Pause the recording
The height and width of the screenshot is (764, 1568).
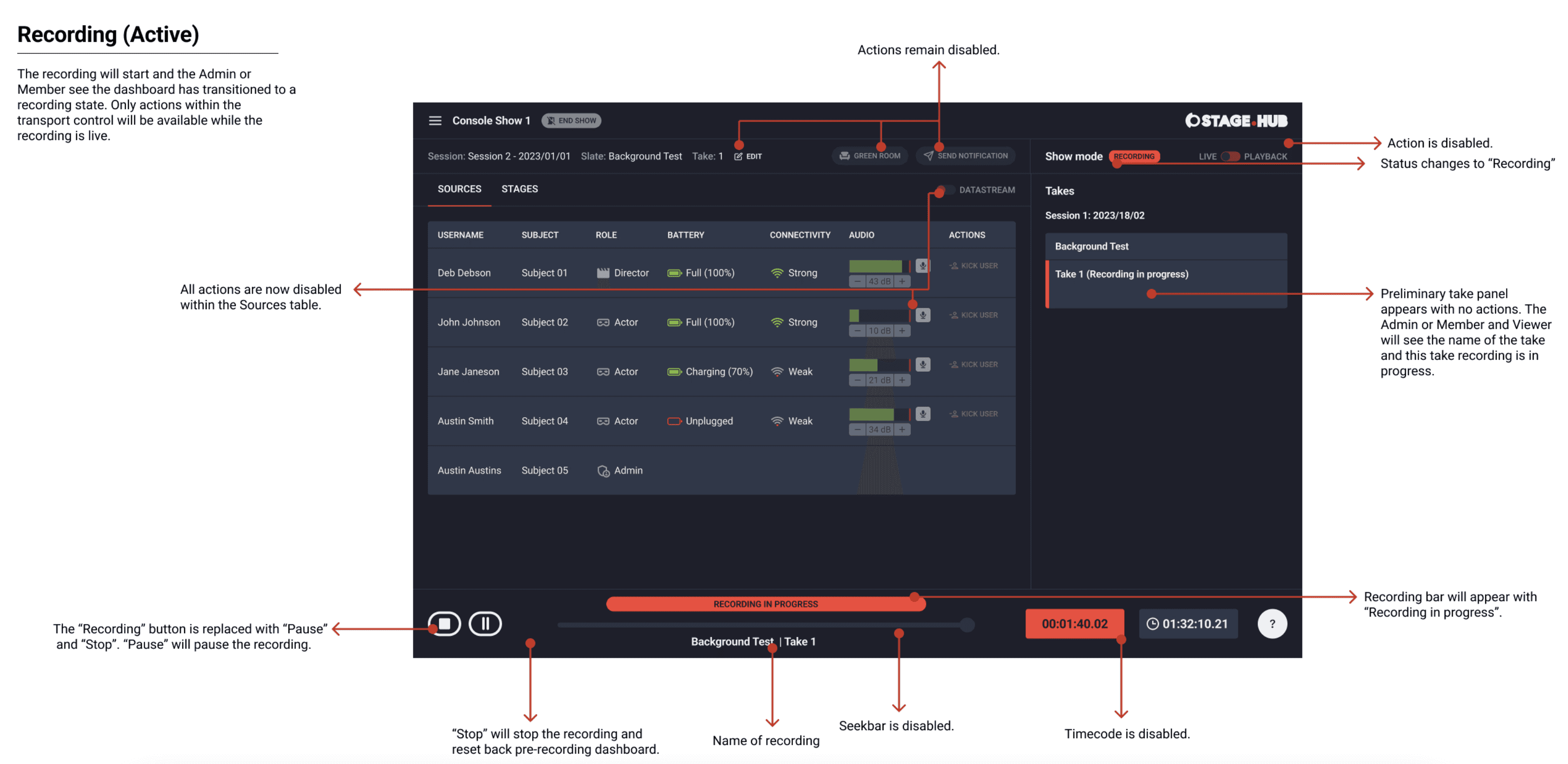(485, 624)
